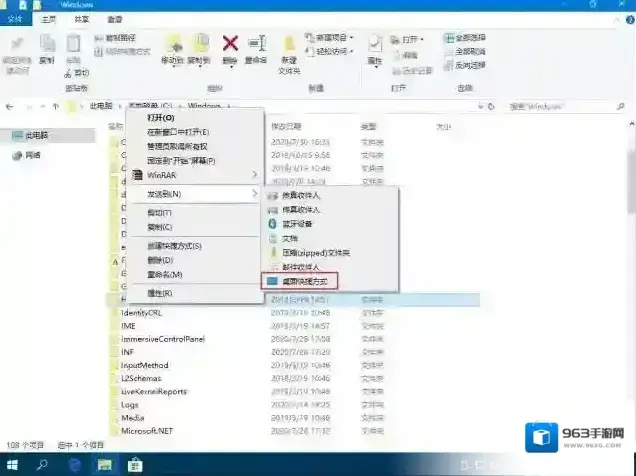Open the address bar history dropdown
636x476 pixels.
[481, 107]
